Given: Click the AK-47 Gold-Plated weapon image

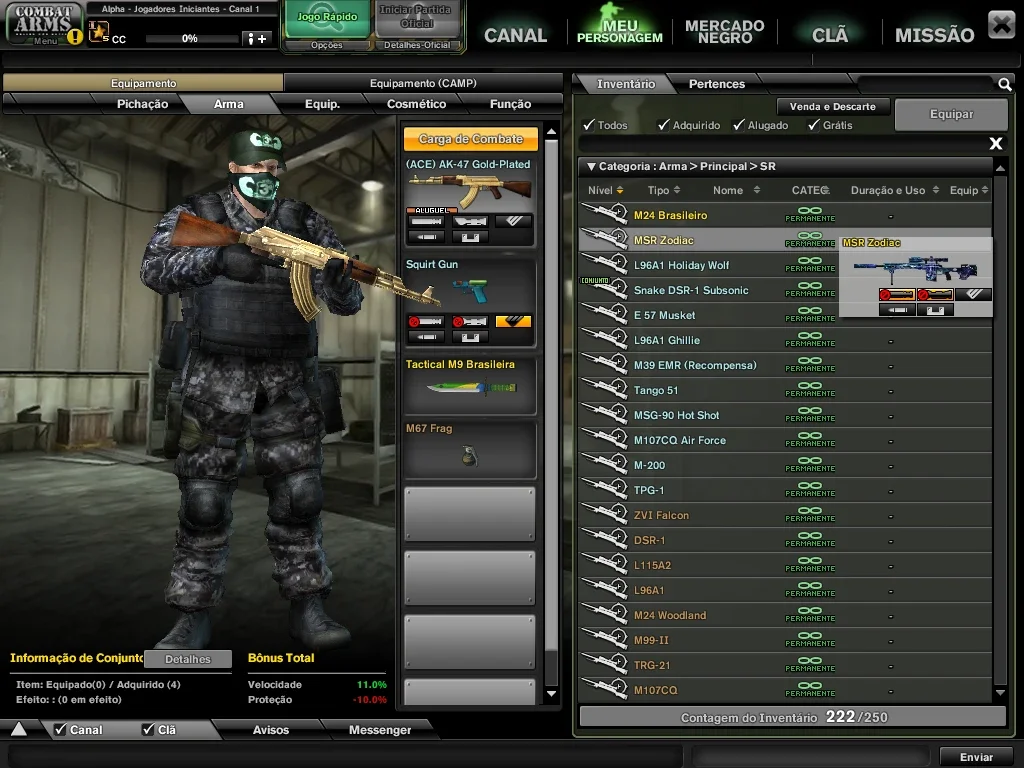Looking at the screenshot, I should tap(470, 189).
